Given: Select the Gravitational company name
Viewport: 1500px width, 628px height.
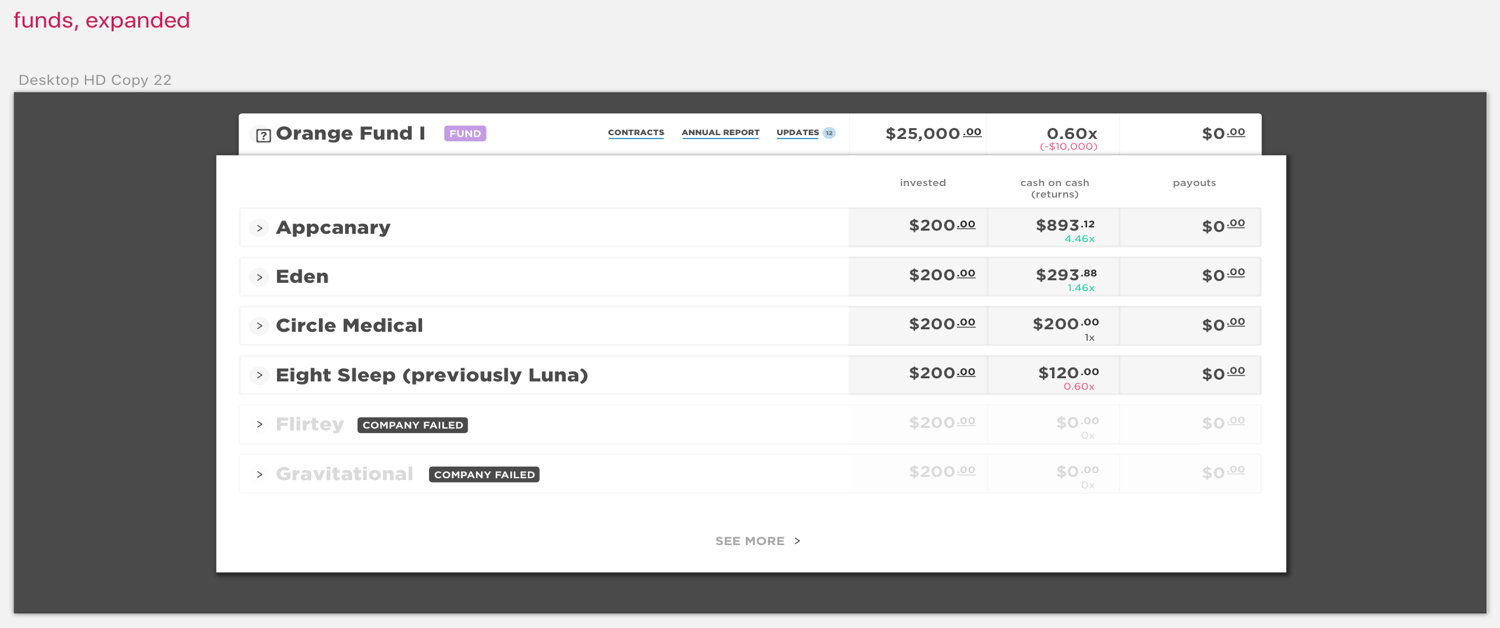Looking at the screenshot, I should [x=344, y=473].
